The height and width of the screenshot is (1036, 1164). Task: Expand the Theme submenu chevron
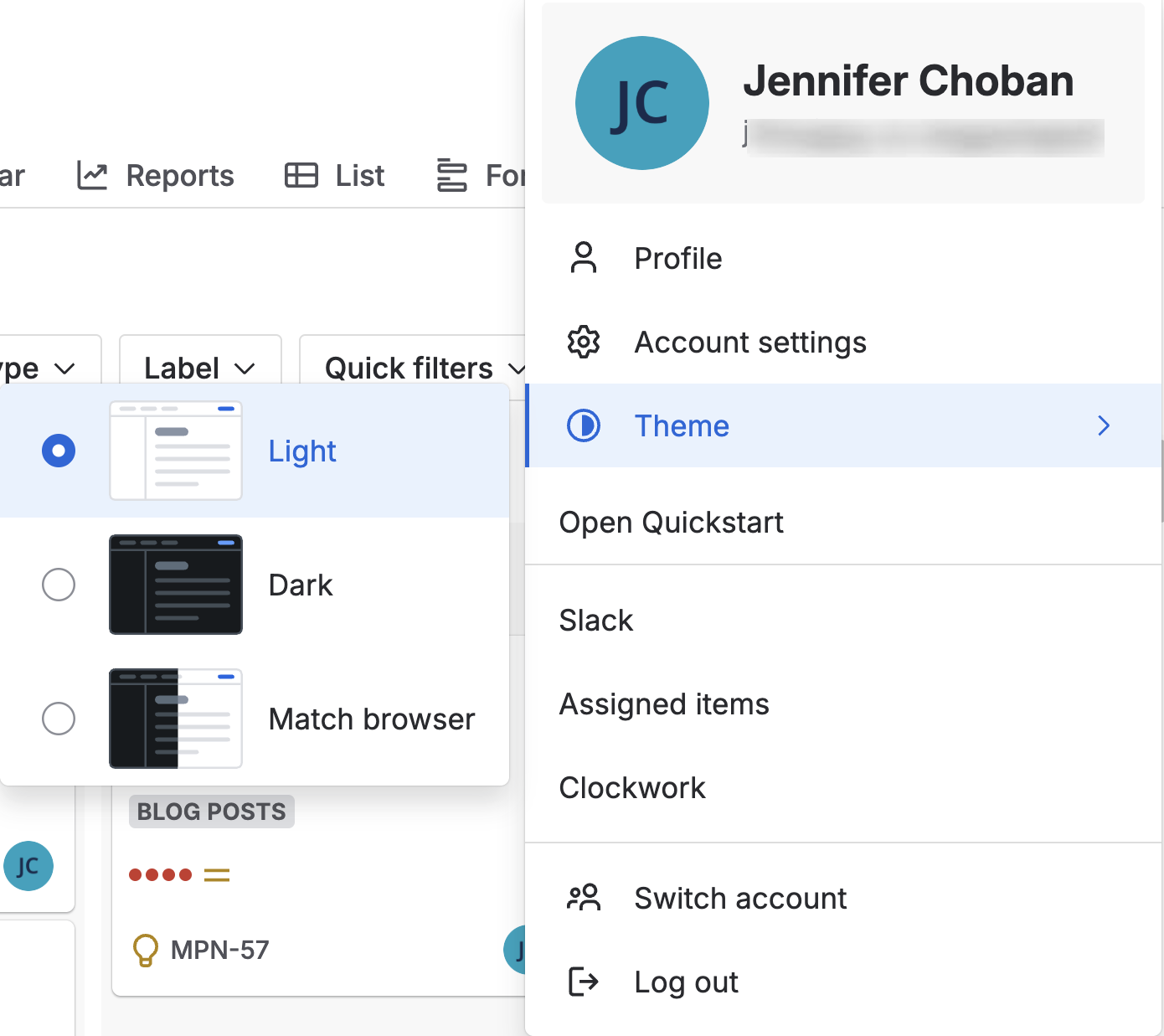[1104, 425]
